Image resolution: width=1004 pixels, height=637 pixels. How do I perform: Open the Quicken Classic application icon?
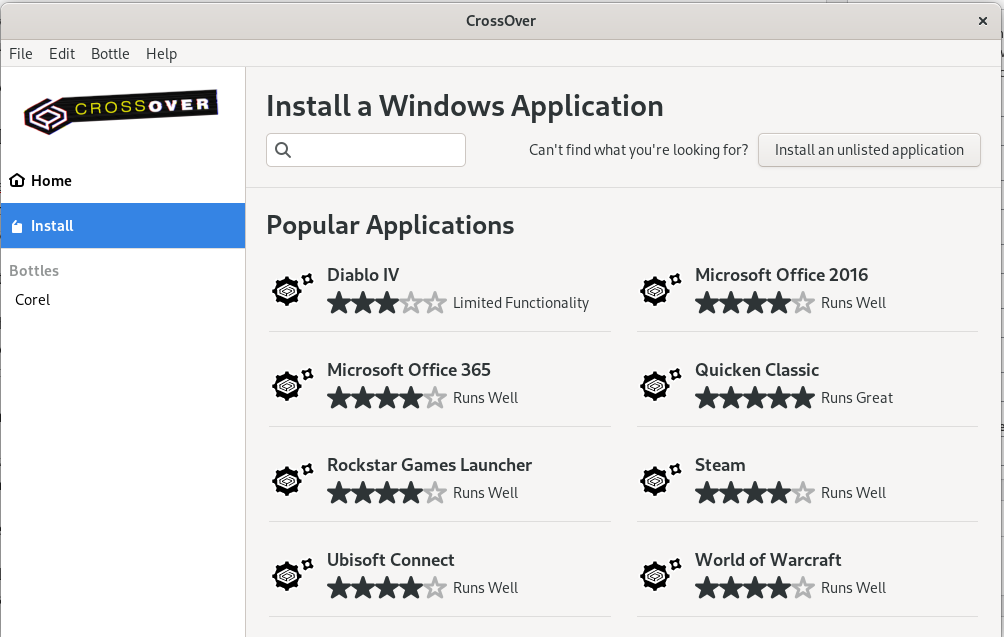[x=657, y=384]
